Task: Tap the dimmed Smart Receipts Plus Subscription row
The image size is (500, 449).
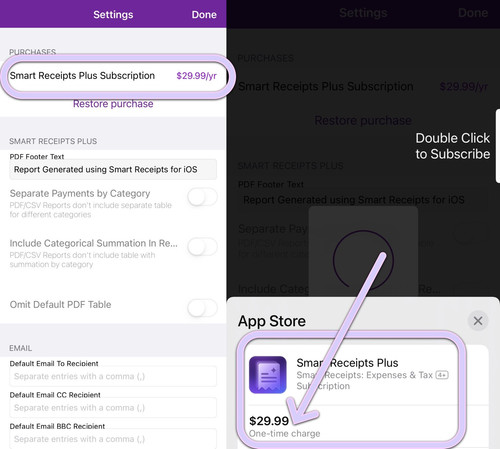Action: click(363, 87)
